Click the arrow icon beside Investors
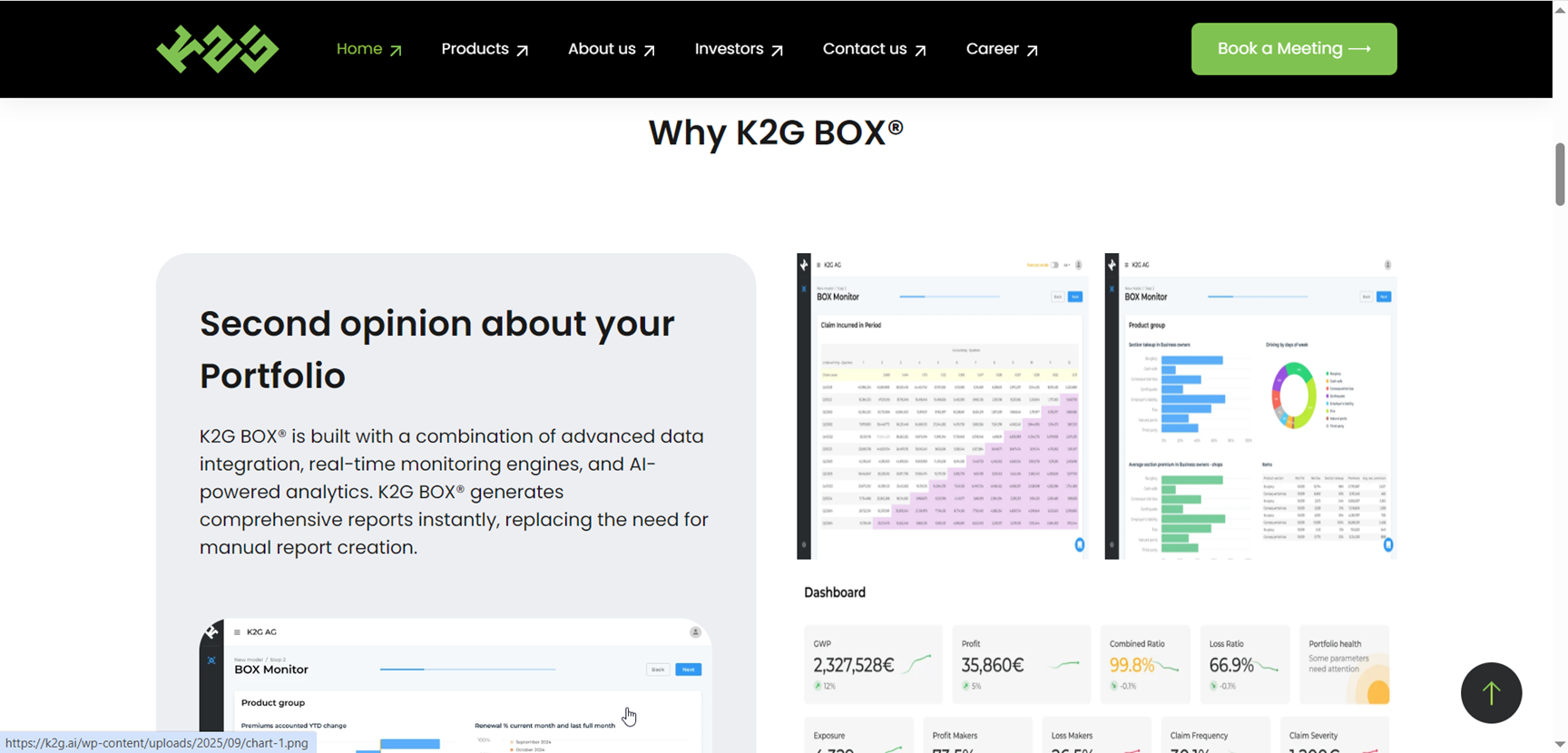This screenshot has width=1568, height=753. pos(777,51)
